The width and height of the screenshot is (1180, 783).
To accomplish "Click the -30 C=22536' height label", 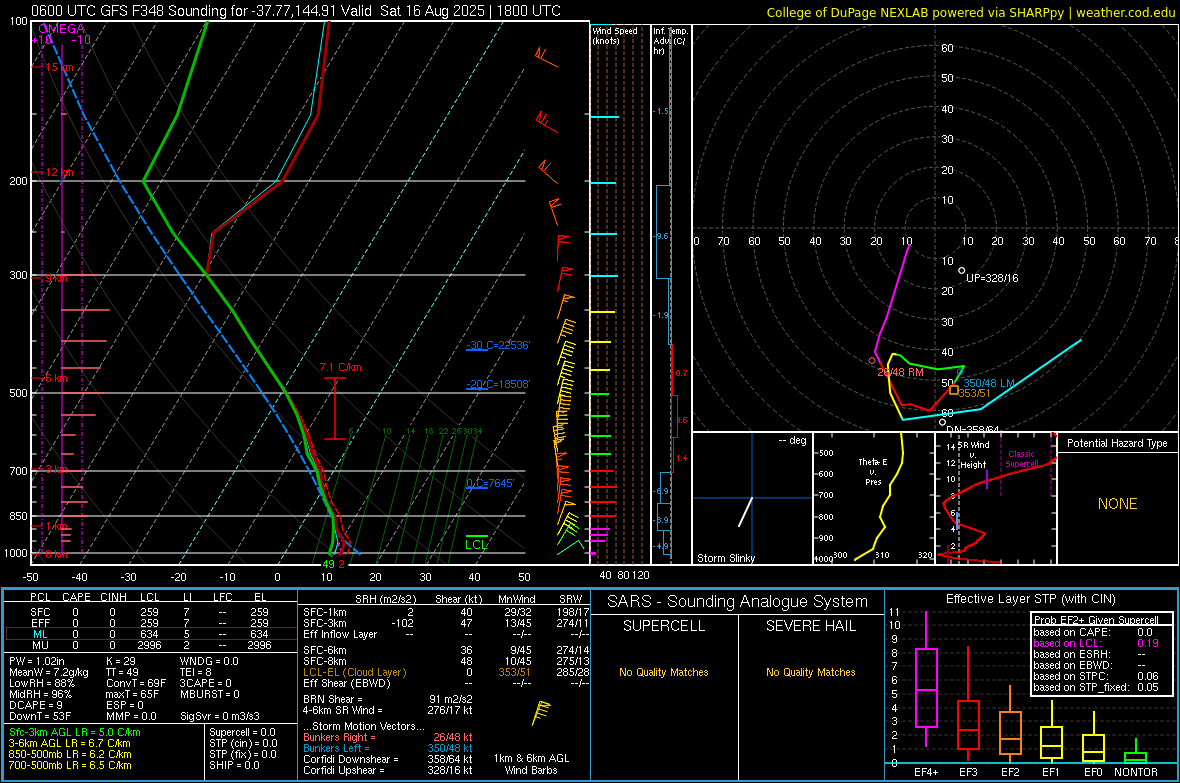I will coord(498,345).
